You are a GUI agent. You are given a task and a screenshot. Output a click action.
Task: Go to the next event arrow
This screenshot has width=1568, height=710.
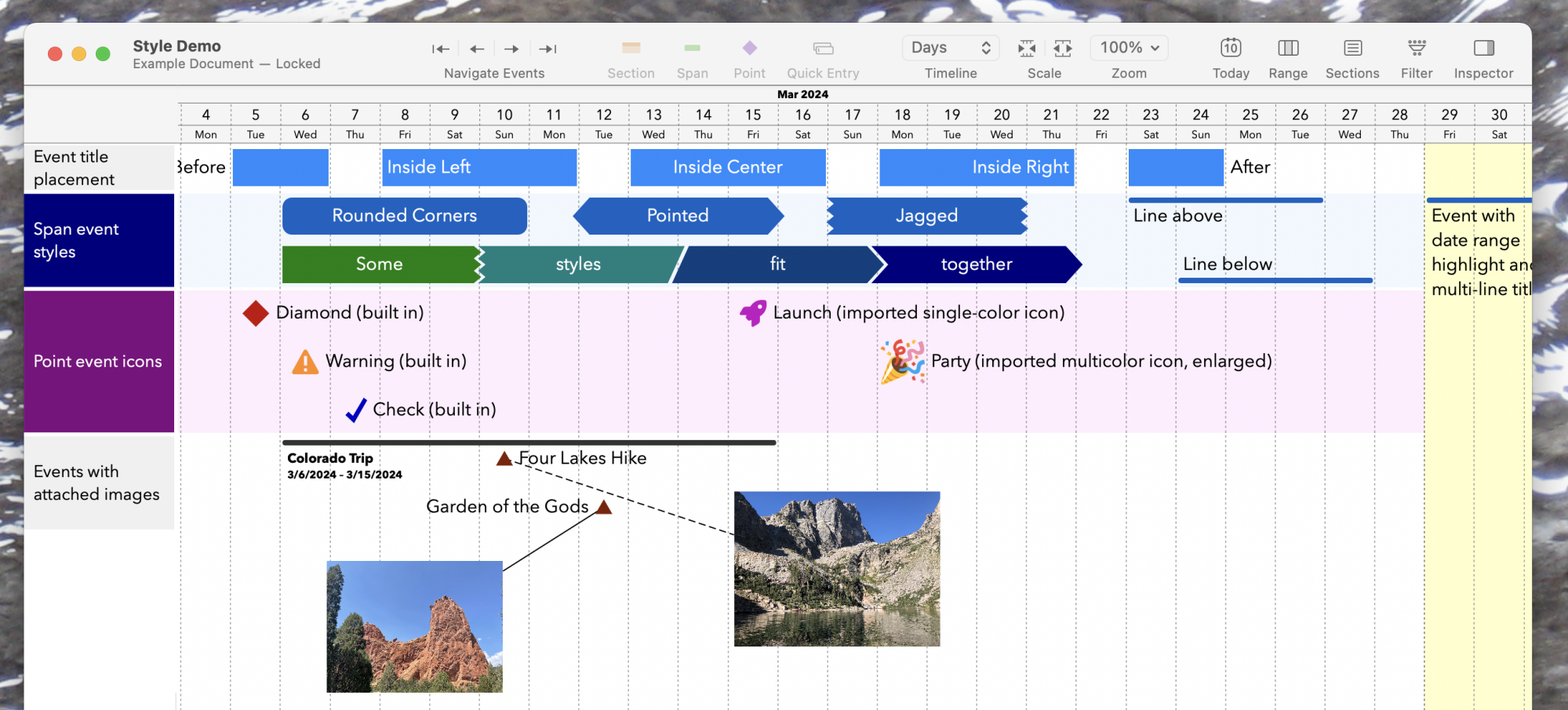click(x=511, y=49)
